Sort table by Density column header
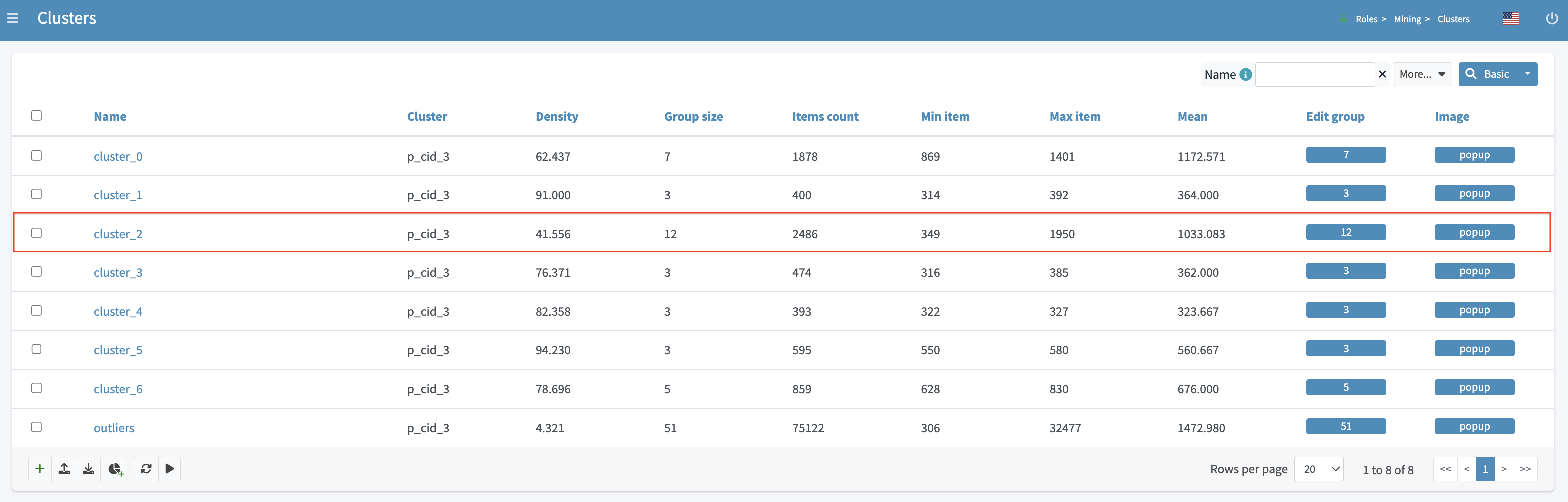The width and height of the screenshot is (1568, 502). pyautogui.click(x=556, y=116)
